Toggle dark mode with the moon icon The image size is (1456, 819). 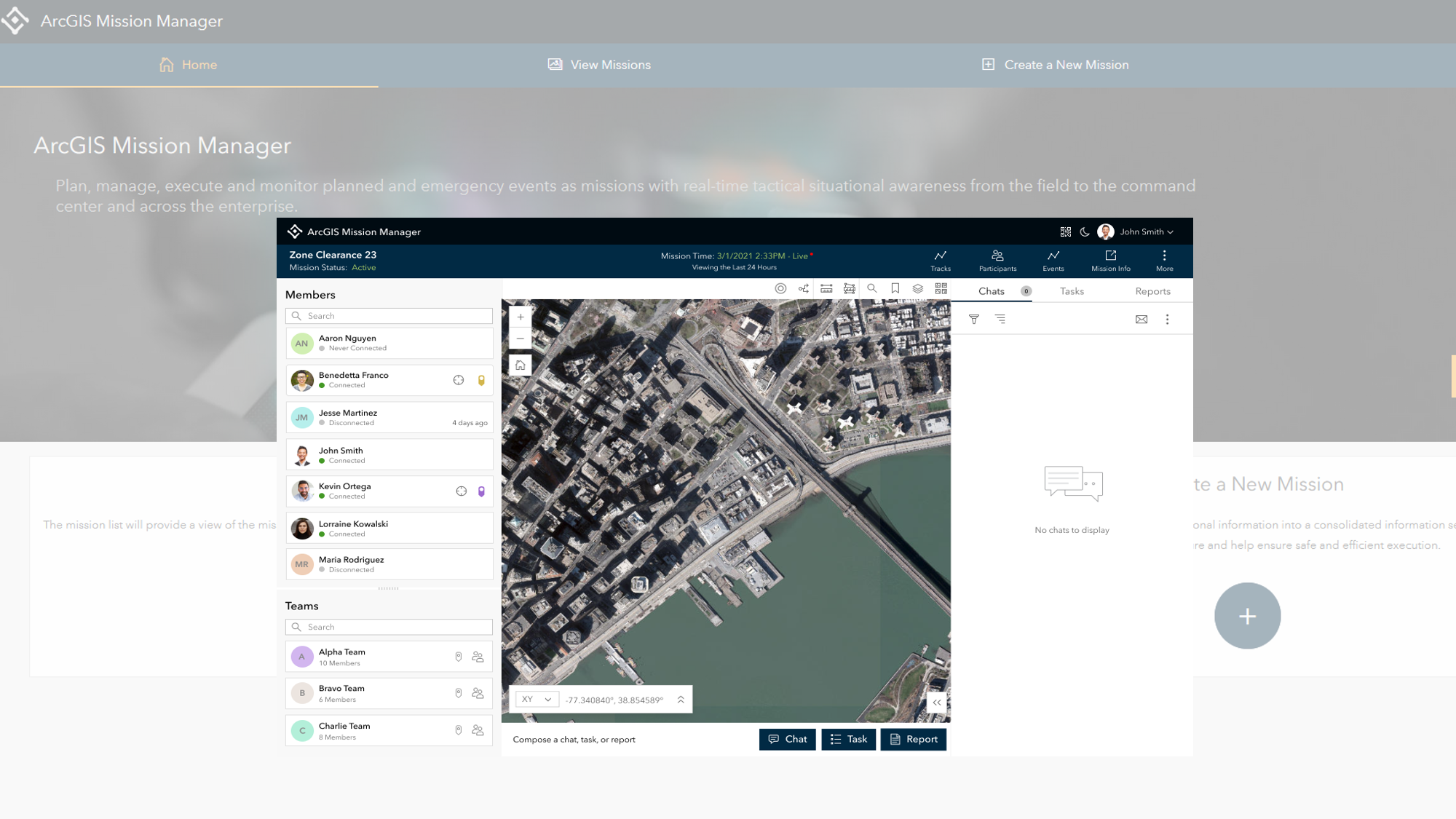1085,232
